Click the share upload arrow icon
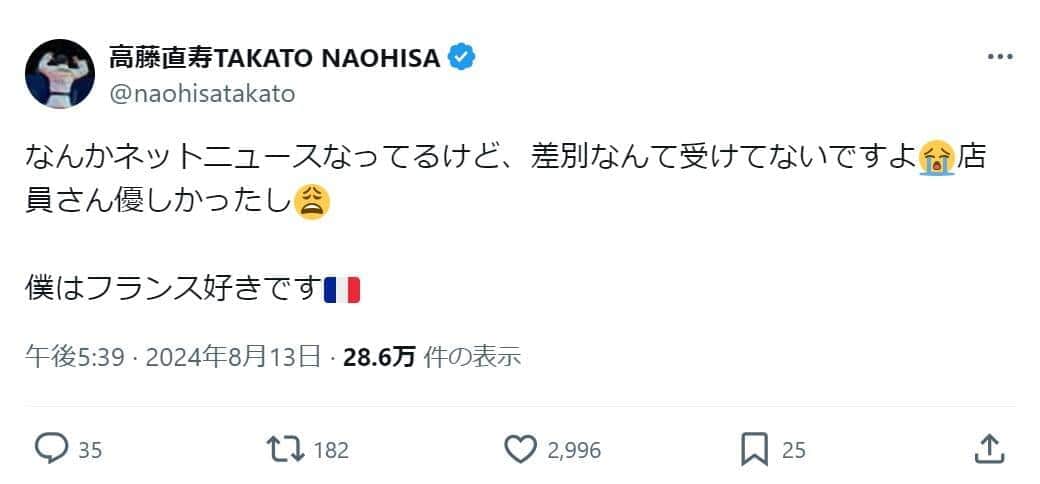Viewport: 1040px width, 484px height. pyautogui.click(x=987, y=449)
